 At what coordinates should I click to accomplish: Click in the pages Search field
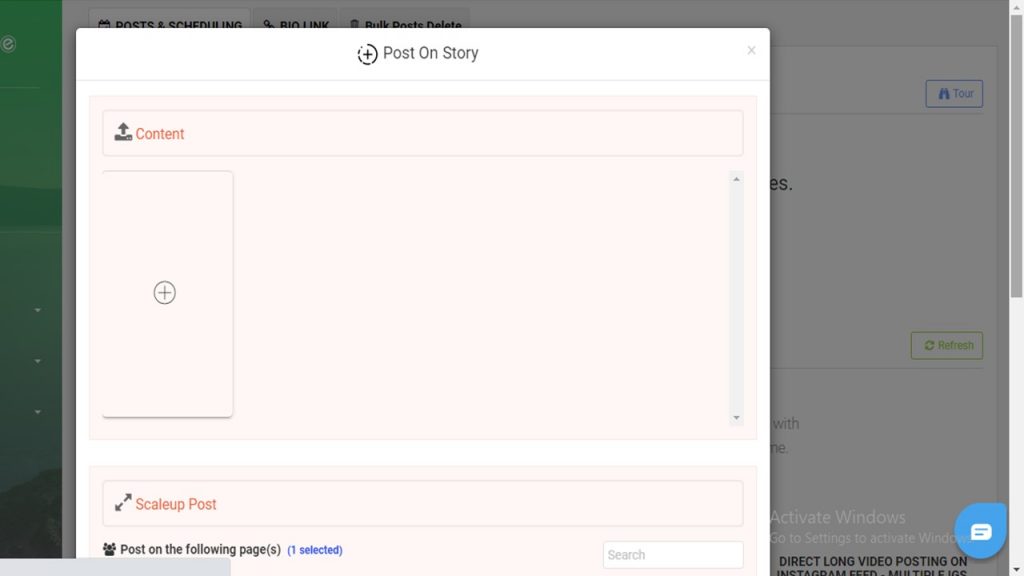tap(673, 554)
